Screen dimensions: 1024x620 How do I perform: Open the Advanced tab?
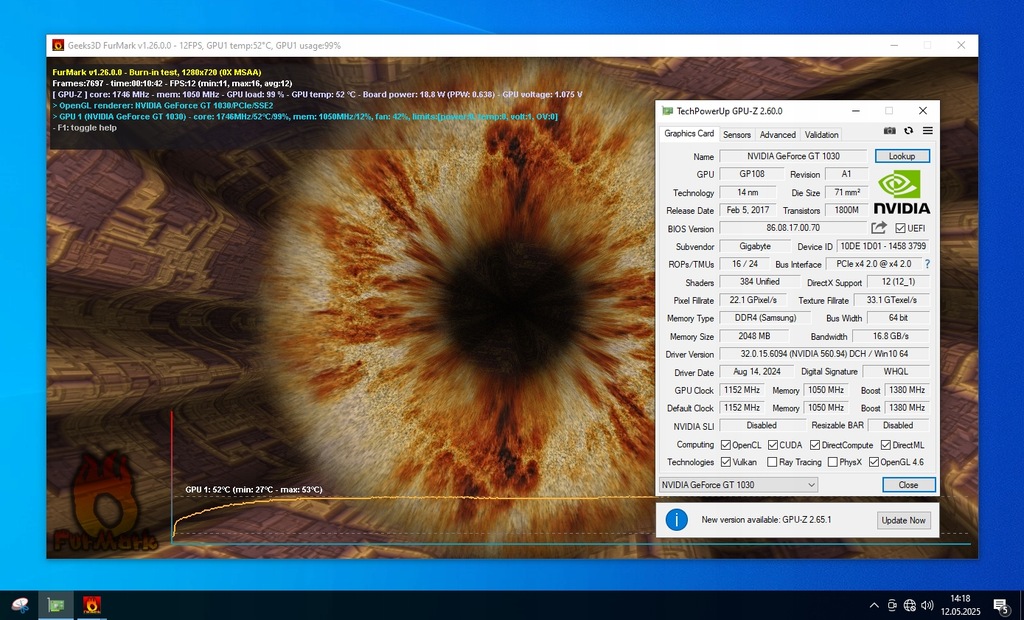point(777,135)
